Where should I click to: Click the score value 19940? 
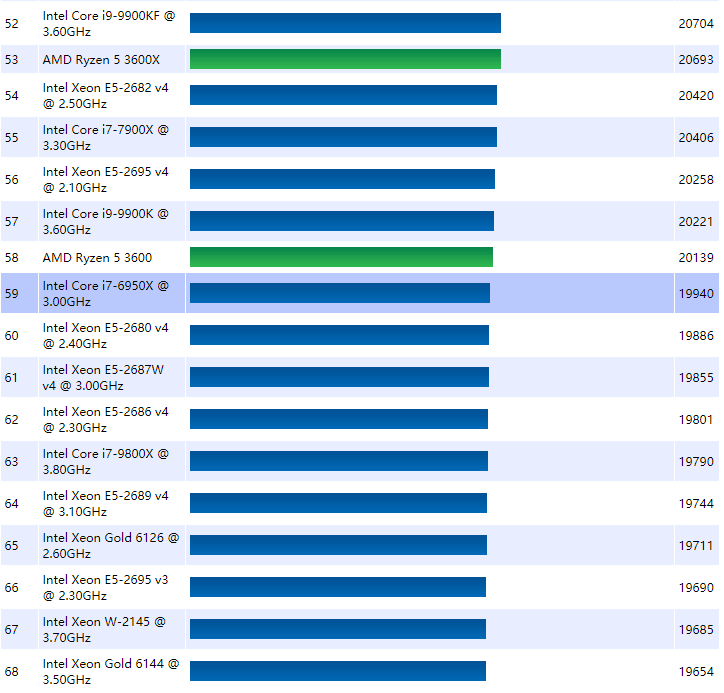[696, 294]
